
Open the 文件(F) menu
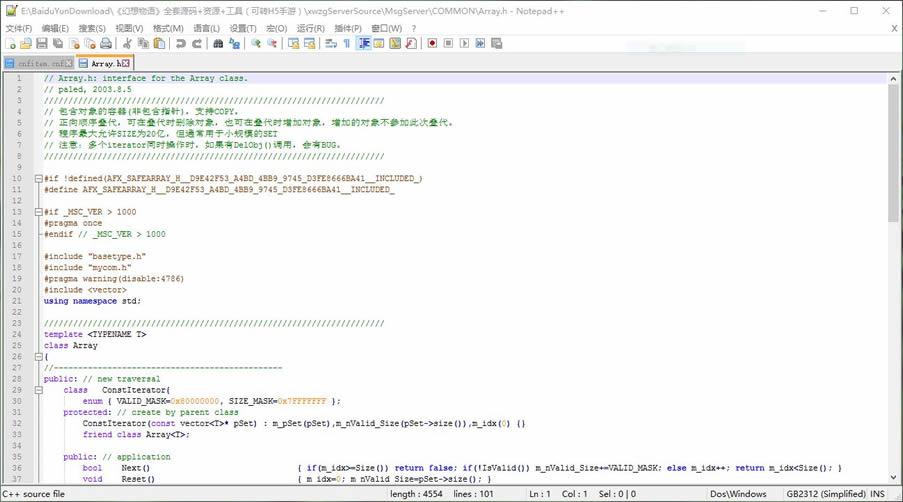click(x=19, y=28)
